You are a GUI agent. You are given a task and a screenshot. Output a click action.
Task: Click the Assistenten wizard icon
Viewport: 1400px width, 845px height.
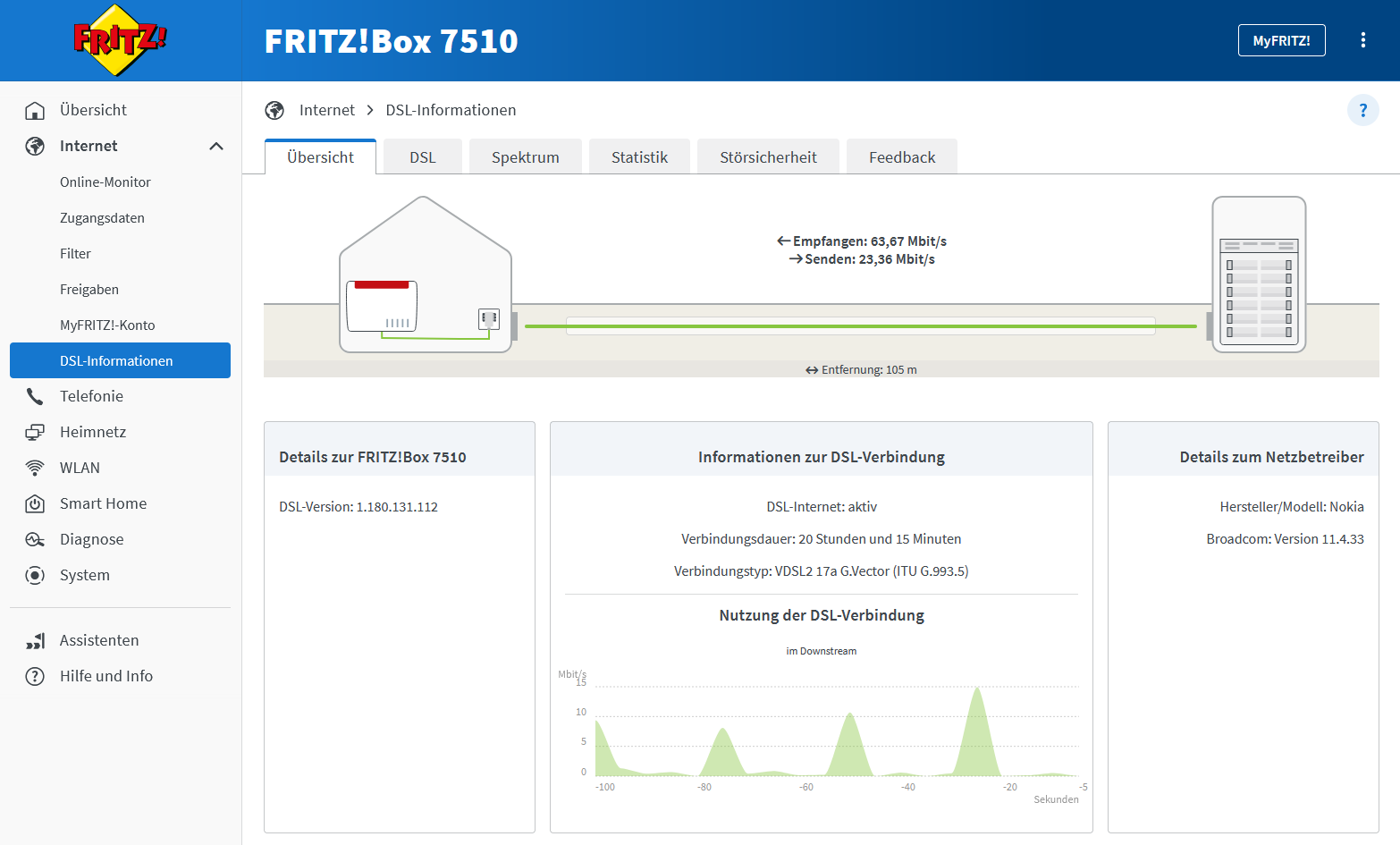(x=35, y=640)
